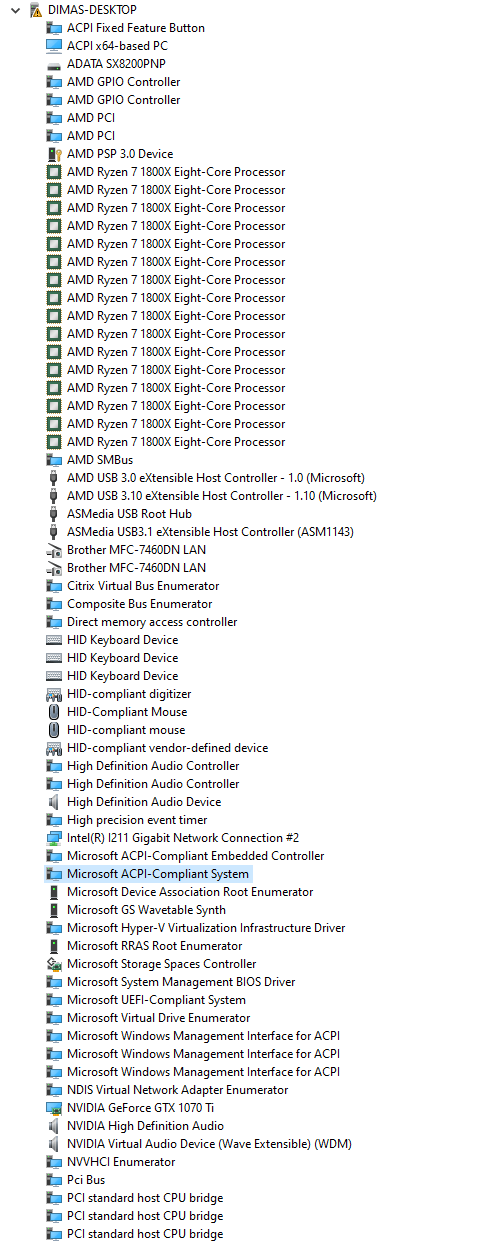Collapse the DIMAS-DESKTOP root node arrow
The height and width of the screenshot is (1244, 482).
[x=17, y=10]
